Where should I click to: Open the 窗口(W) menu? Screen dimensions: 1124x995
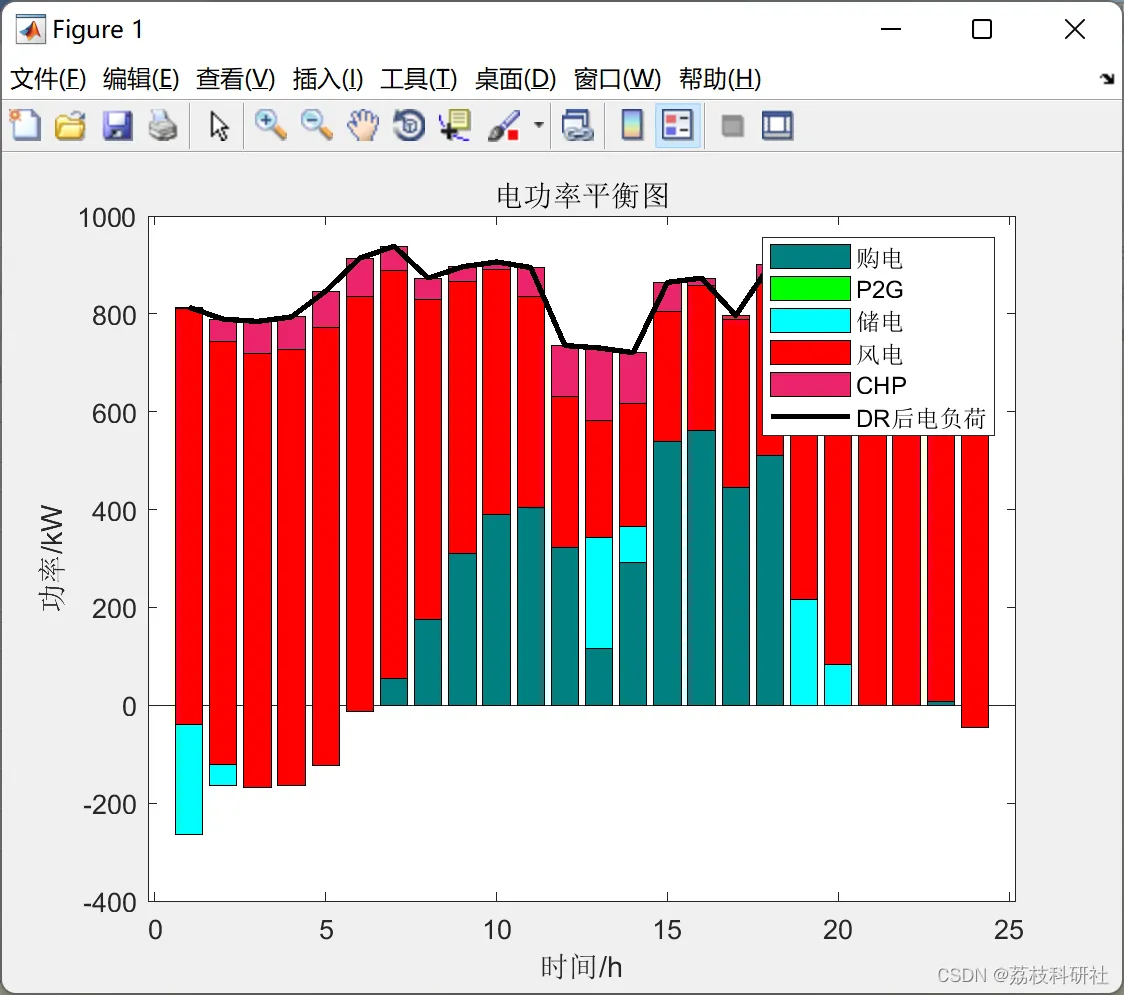(x=617, y=79)
